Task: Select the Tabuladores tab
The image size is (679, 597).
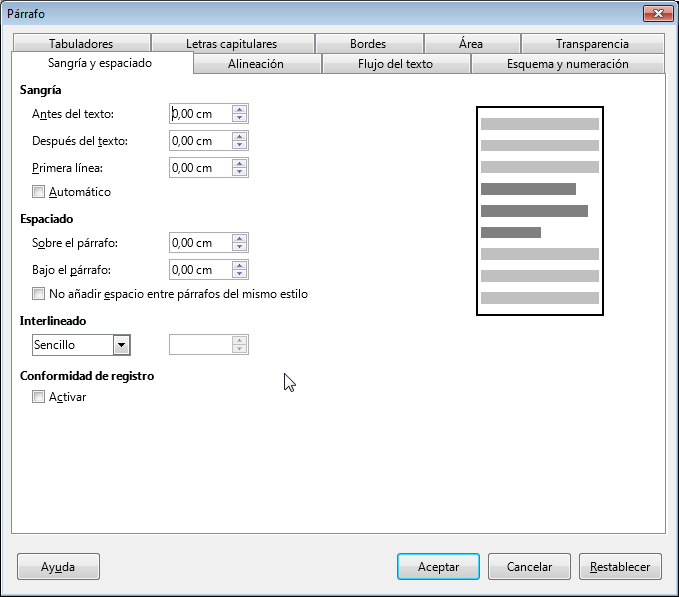Action: coord(81,44)
